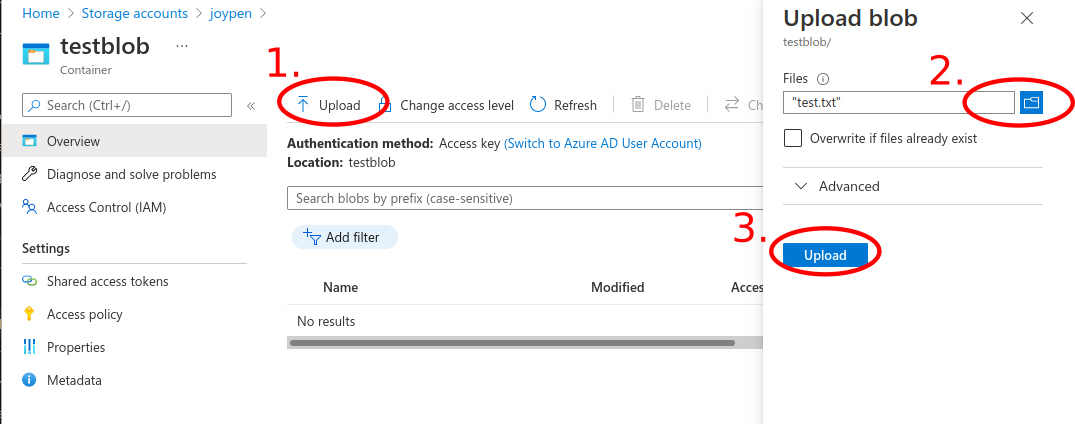Click the Upload toolbar button

[328, 105]
